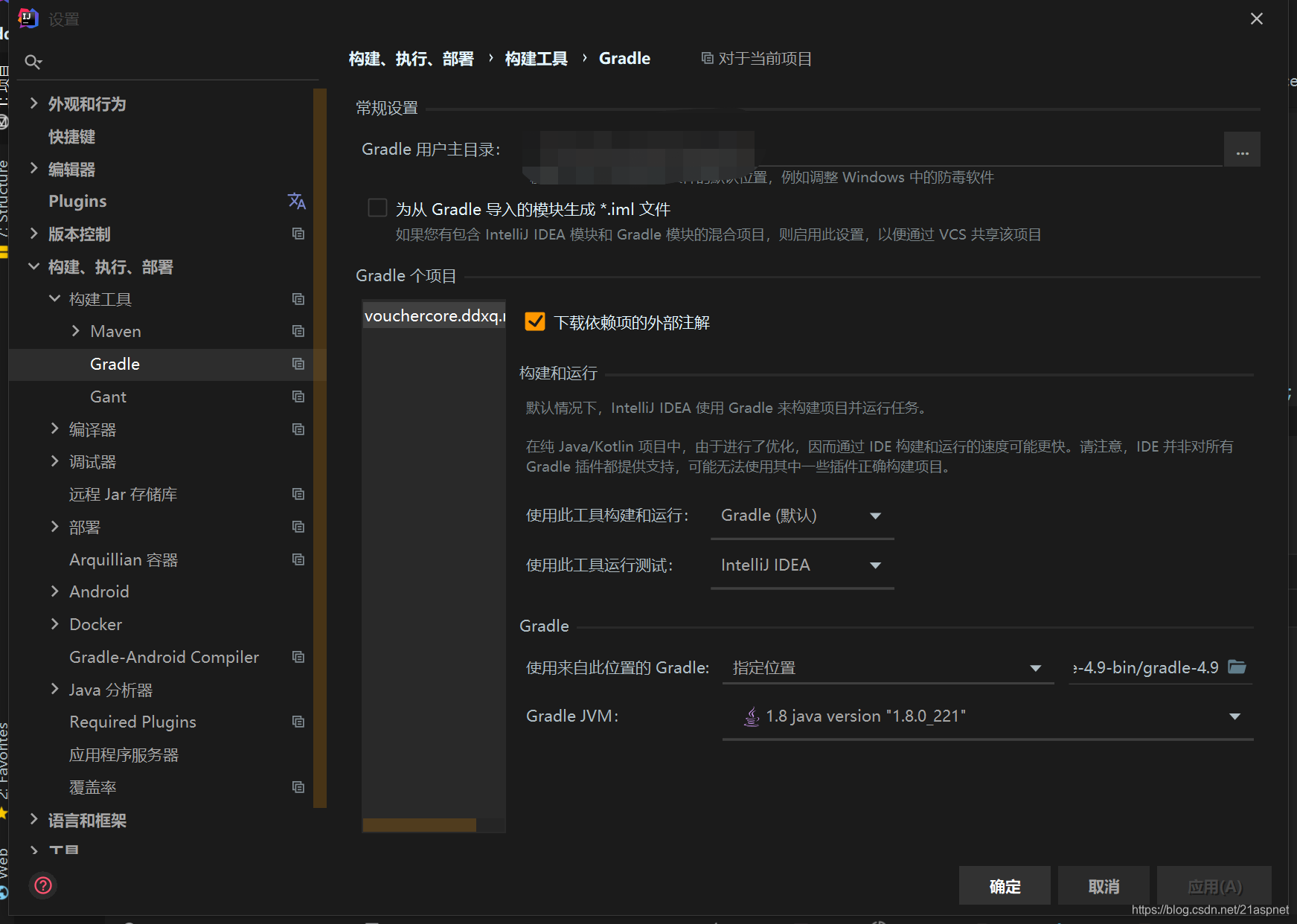Screen dimensions: 1297x924
Task: Click project-level icon beside Gradle-Android Compiler
Action: 298,657
